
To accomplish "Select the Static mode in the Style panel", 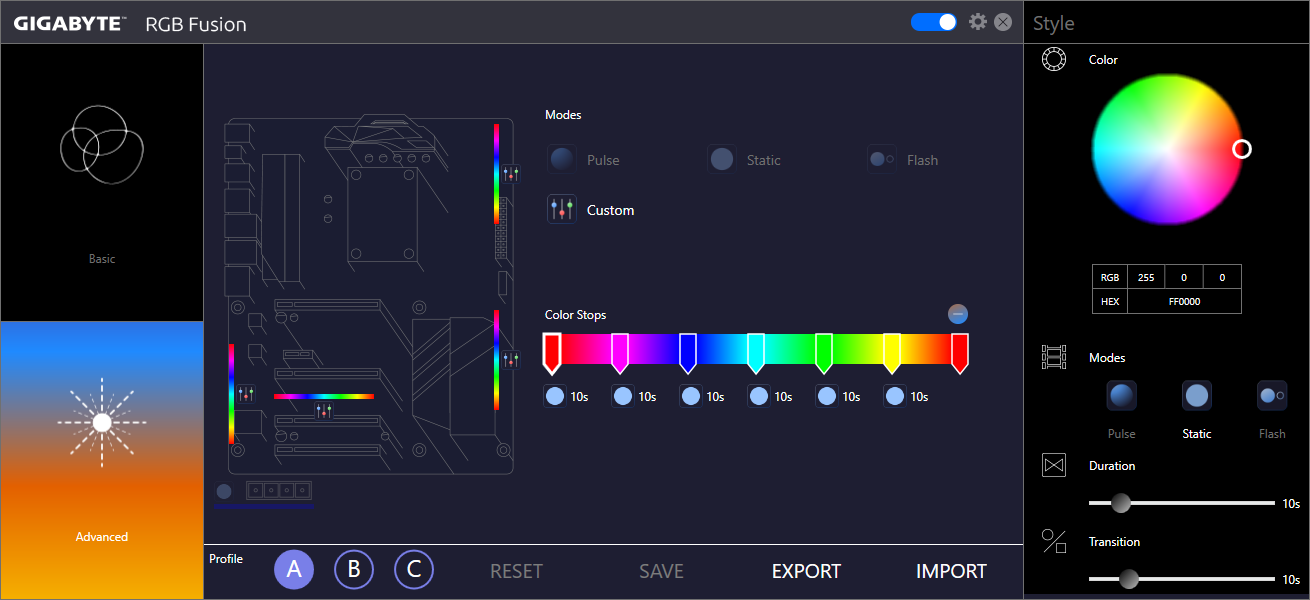I will 1196,396.
